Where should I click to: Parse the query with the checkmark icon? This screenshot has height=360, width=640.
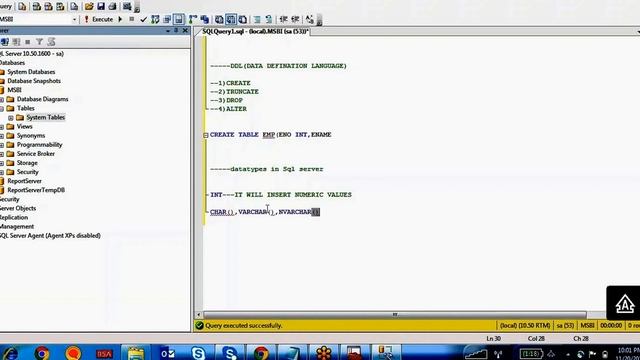point(143,19)
